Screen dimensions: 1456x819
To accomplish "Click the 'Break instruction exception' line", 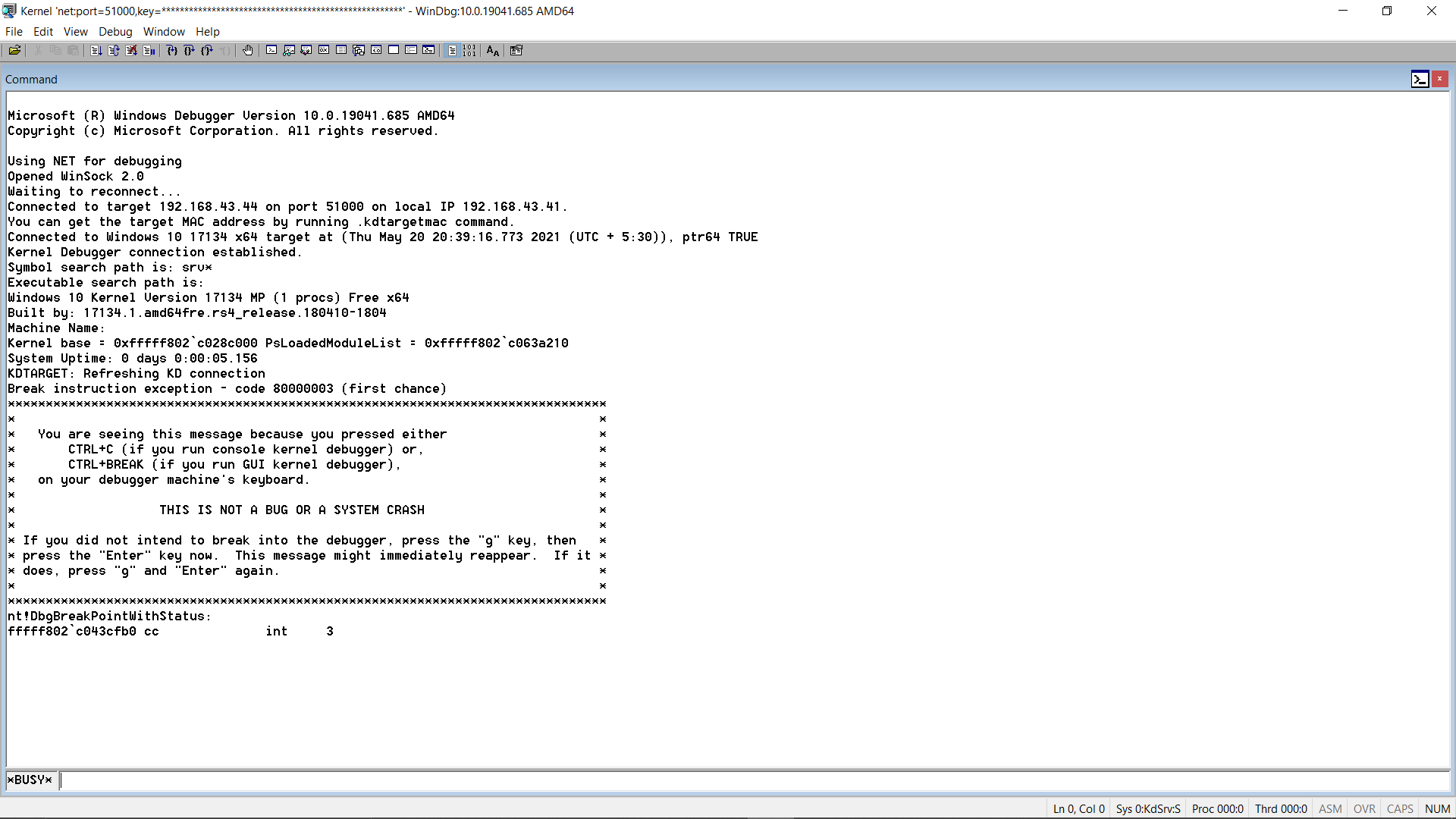I will click(x=227, y=389).
